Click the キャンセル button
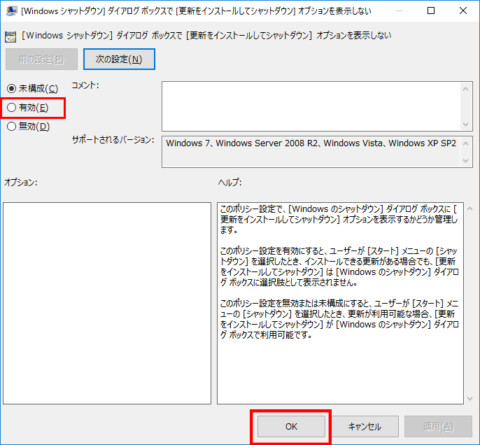 point(365,426)
